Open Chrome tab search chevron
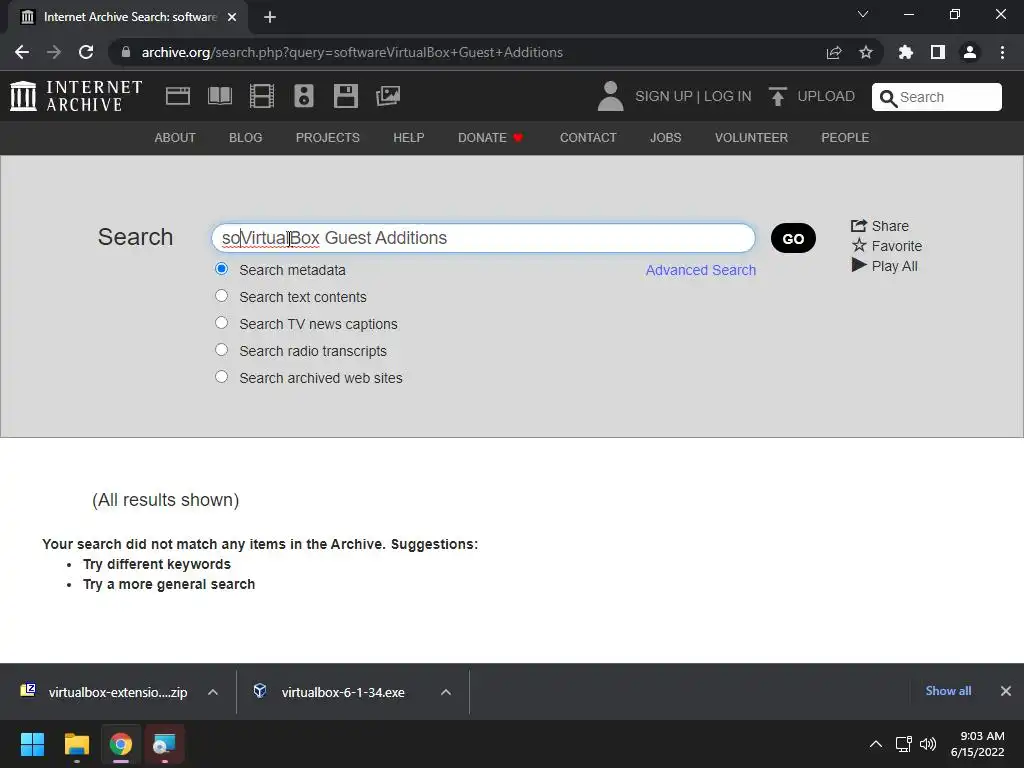Viewport: 1024px width, 768px height. (863, 14)
